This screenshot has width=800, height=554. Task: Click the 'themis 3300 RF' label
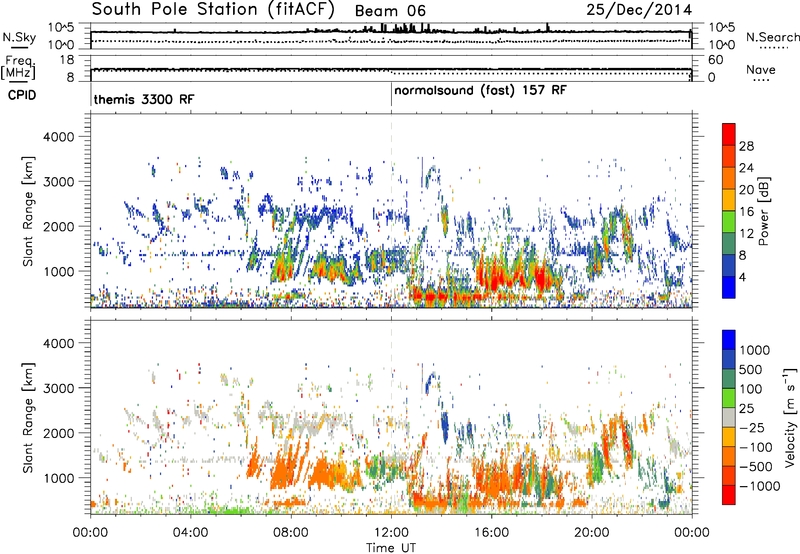pos(144,99)
